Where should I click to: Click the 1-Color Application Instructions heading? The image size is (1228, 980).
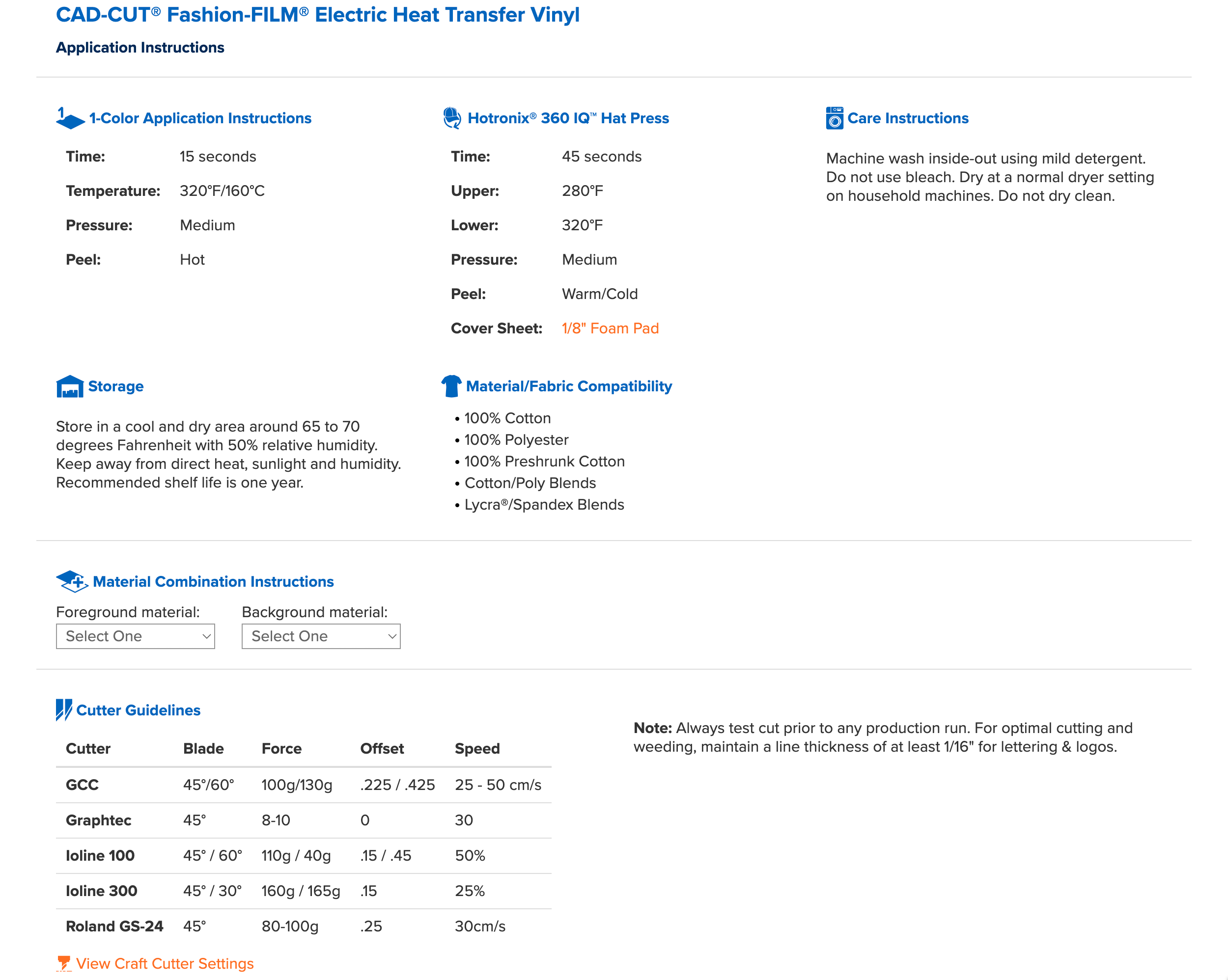coord(200,118)
